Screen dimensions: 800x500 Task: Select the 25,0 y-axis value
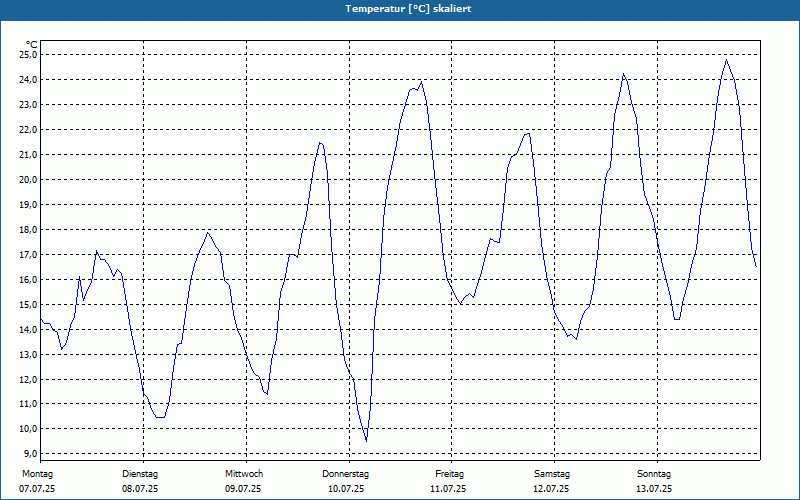[x=28, y=55]
